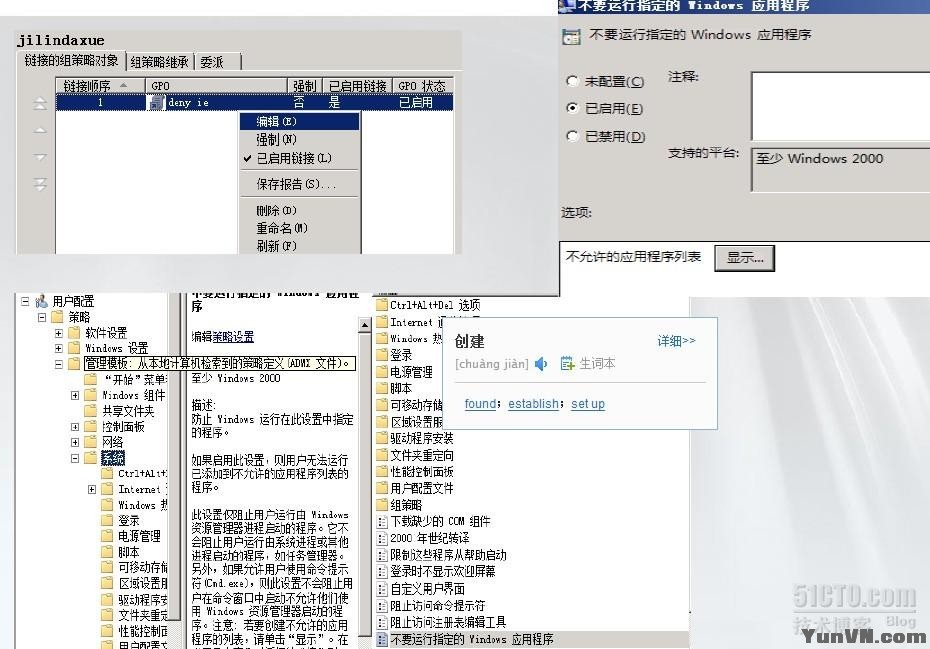The width and height of the screenshot is (930, 649).
Task: Choose 刷新(F) from the context menu
Action: click(x=300, y=246)
